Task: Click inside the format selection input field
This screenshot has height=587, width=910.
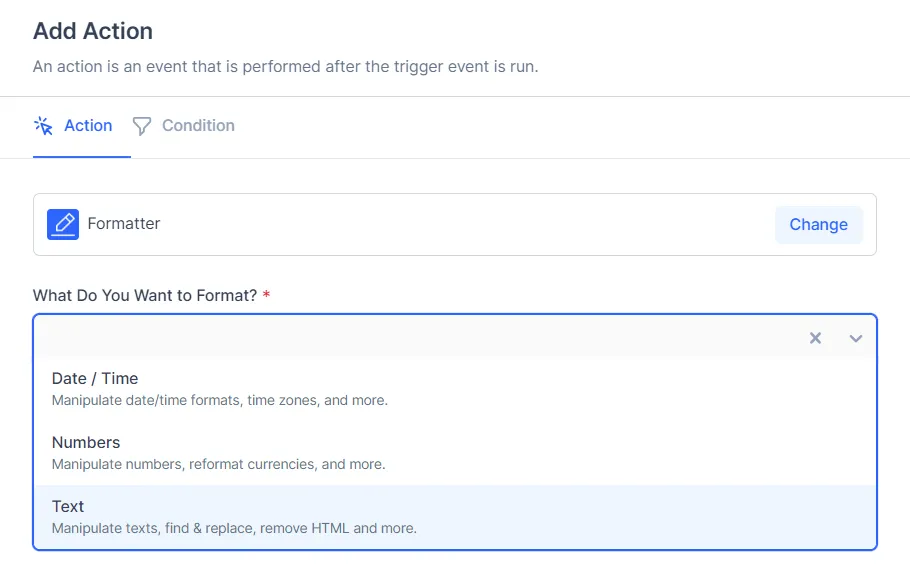Action: point(400,338)
